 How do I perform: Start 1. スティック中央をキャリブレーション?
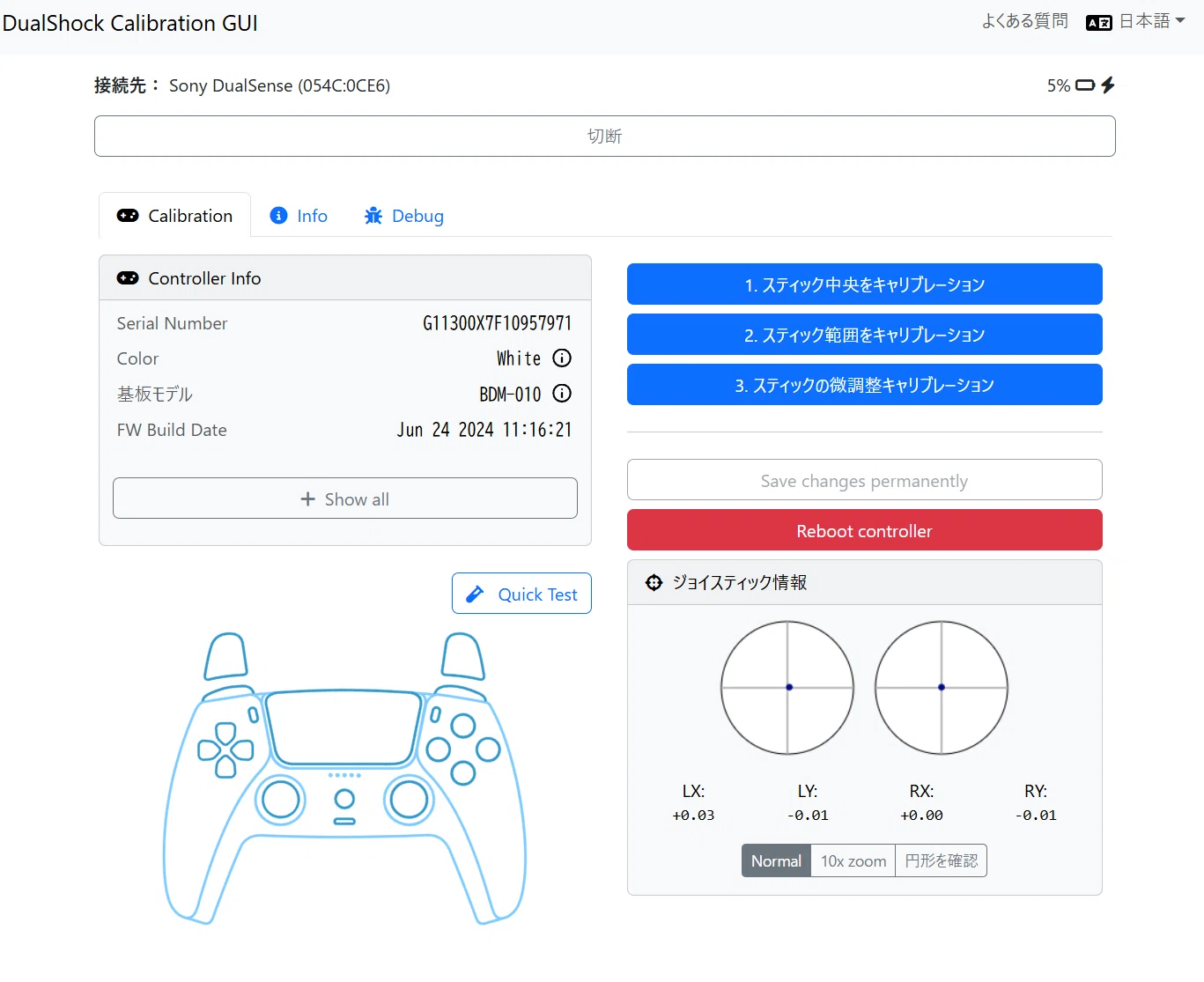click(x=865, y=284)
